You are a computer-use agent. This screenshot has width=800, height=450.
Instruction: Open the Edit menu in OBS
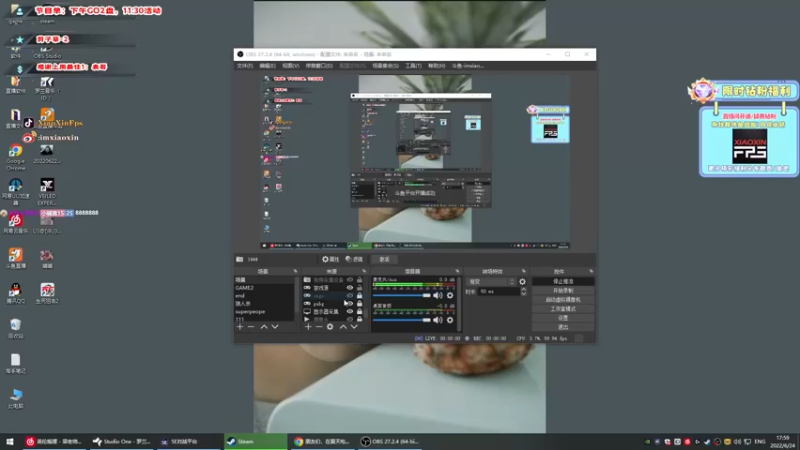point(267,66)
